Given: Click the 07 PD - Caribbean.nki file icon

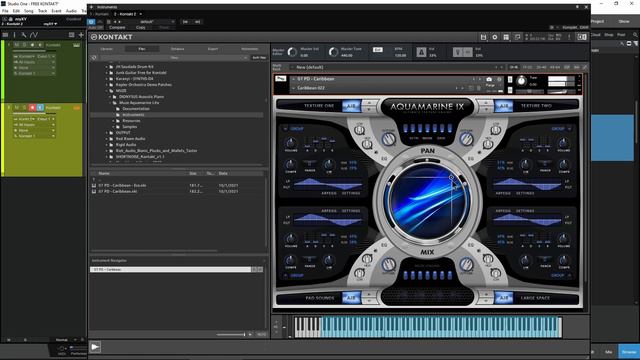Looking at the screenshot, I should click(x=94, y=191).
